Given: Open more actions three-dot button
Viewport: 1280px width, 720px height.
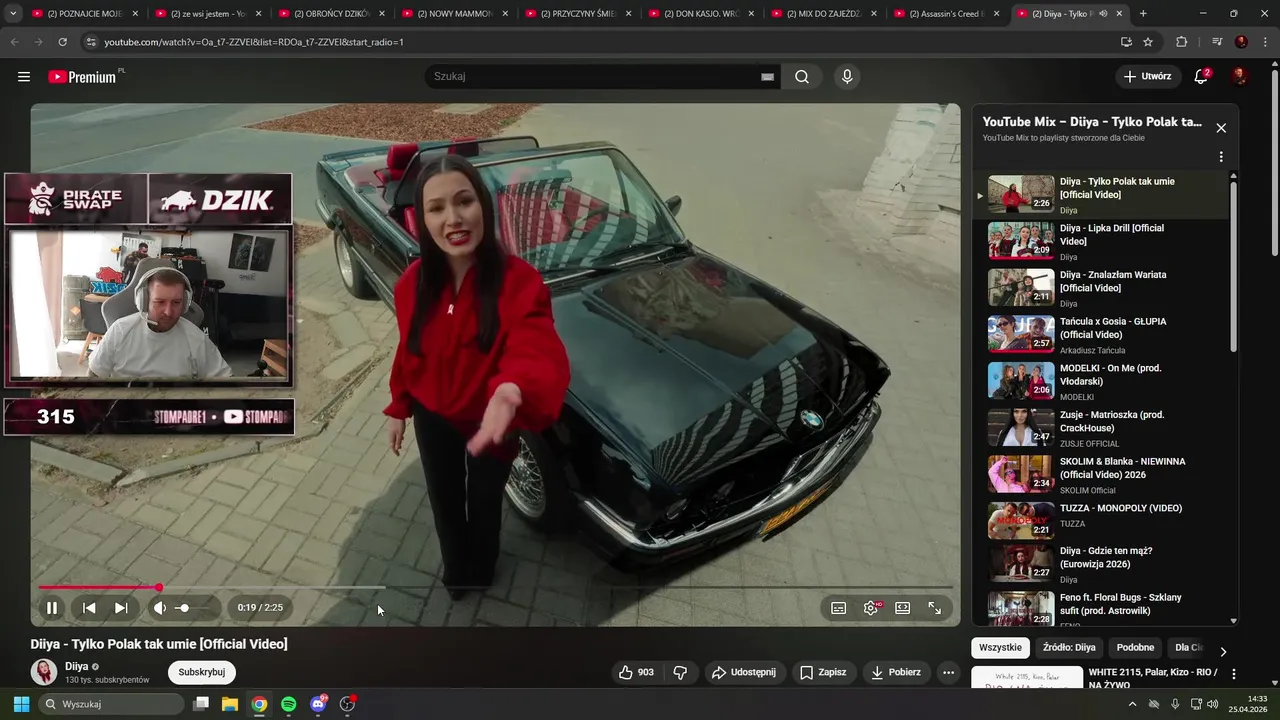Looking at the screenshot, I should coord(949,672).
